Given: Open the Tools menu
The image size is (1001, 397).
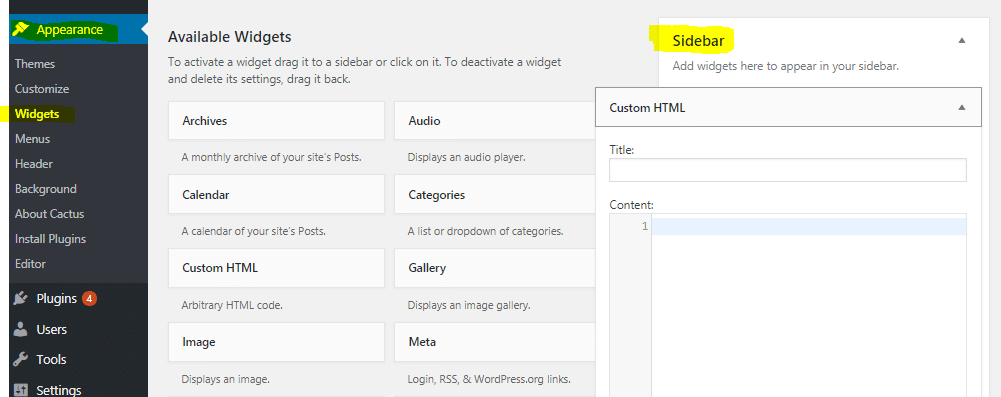Looking at the screenshot, I should click(x=51, y=359).
